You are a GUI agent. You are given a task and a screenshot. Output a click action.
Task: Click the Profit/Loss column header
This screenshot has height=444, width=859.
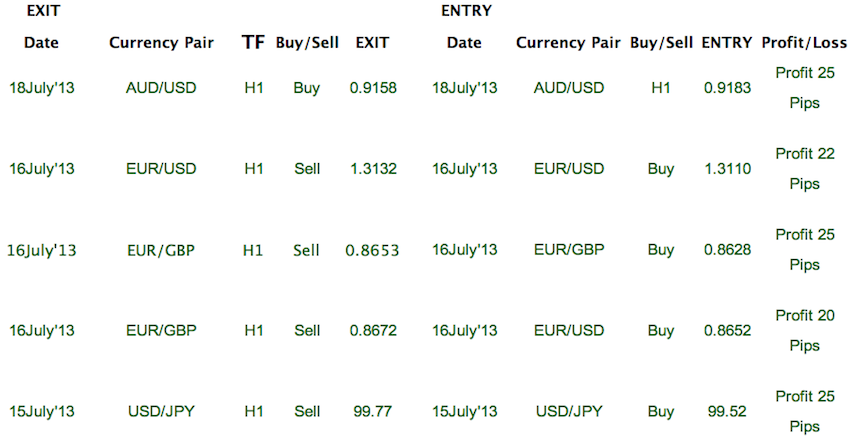tap(804, 43)
